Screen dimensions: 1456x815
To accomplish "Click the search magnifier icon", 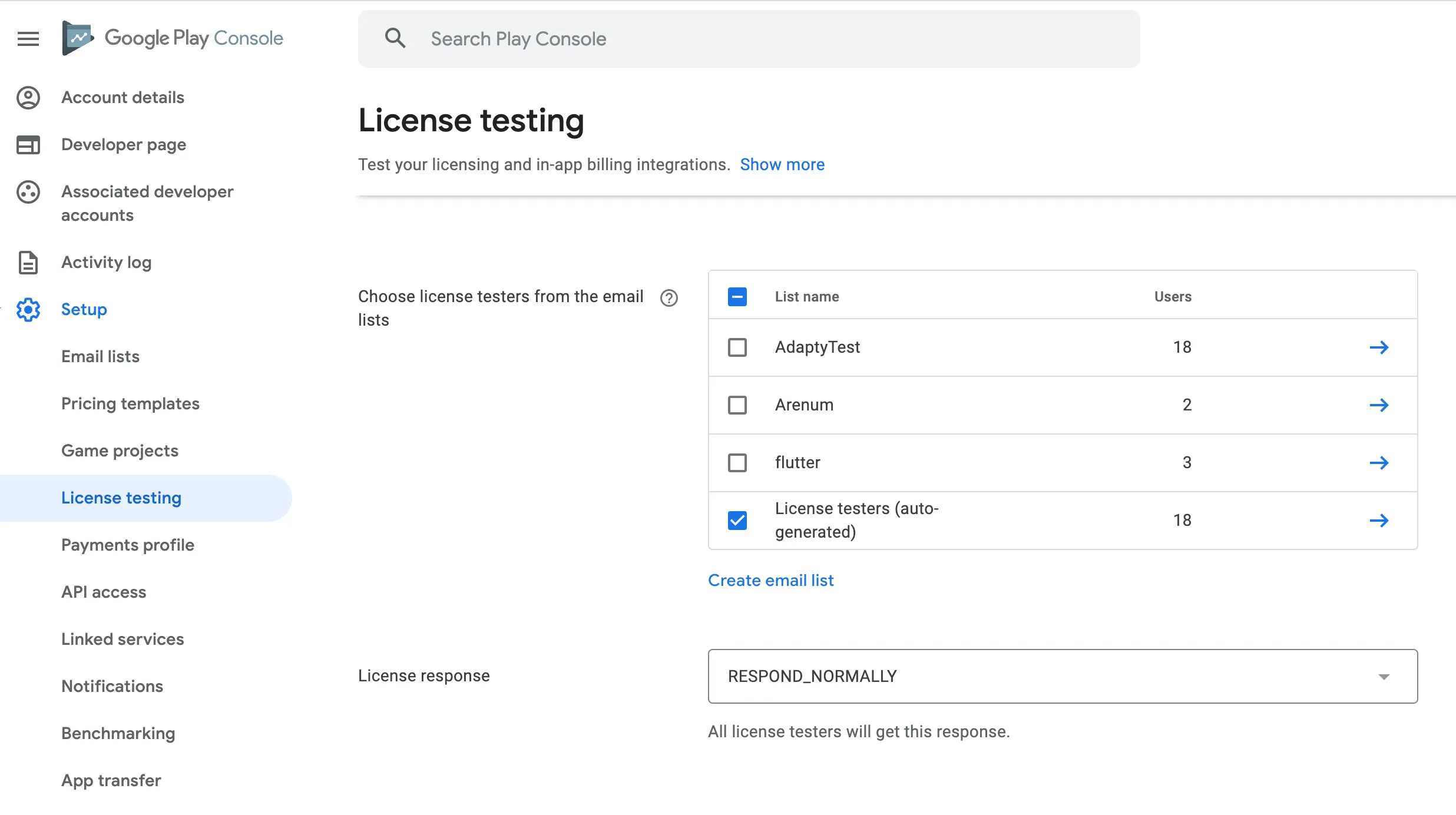I will coord(395,39).
